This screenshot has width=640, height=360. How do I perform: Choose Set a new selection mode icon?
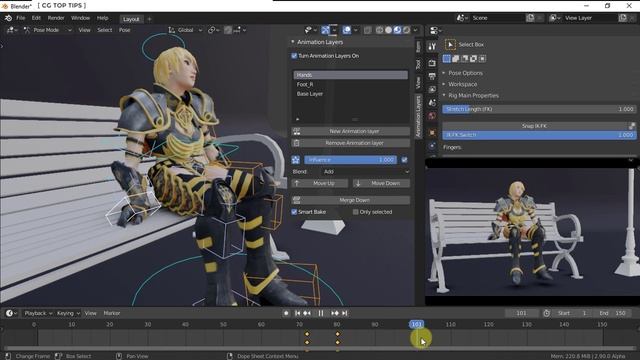[x=447, y=59]
